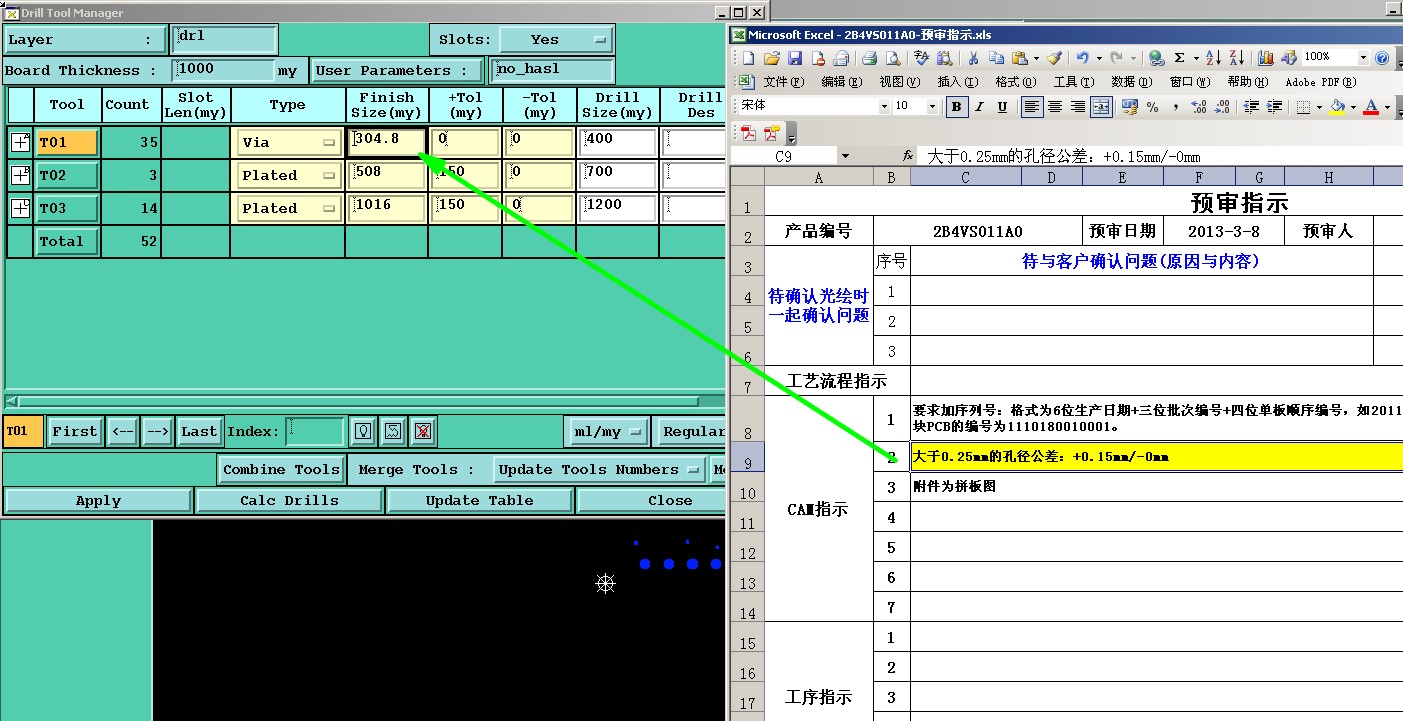The width and height of the screenshot is (1403, 721).
Task: Click Update Table button
Action: 479,500
